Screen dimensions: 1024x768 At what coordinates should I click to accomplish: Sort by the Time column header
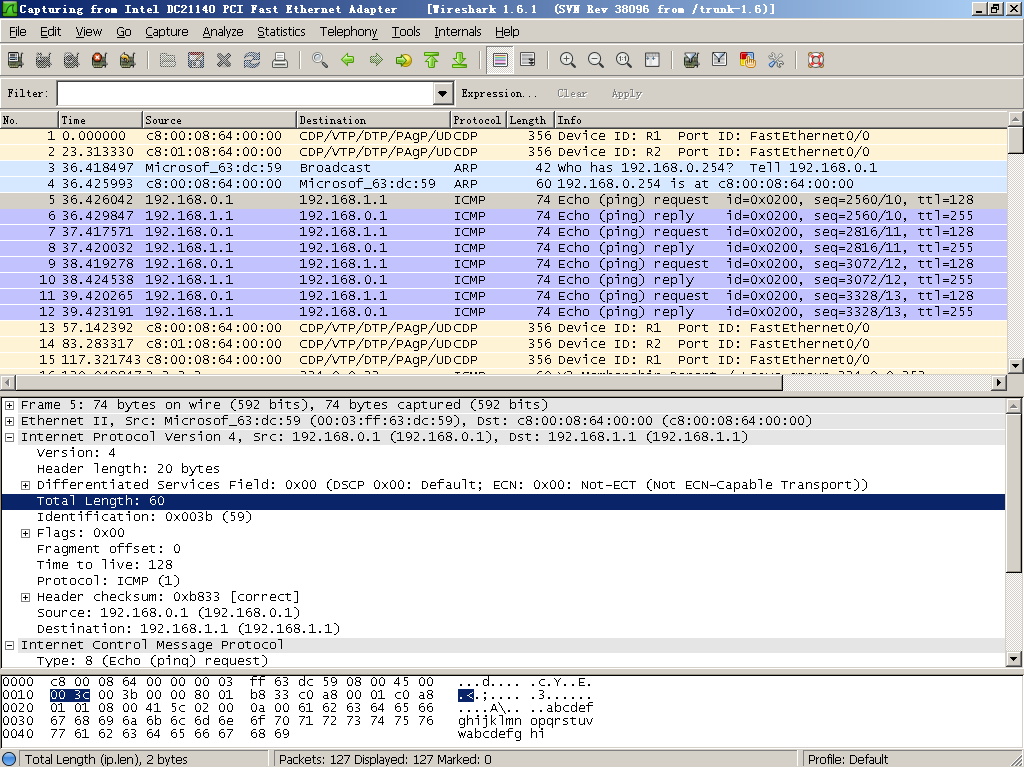pyautogui.click(x=100, y=120)
